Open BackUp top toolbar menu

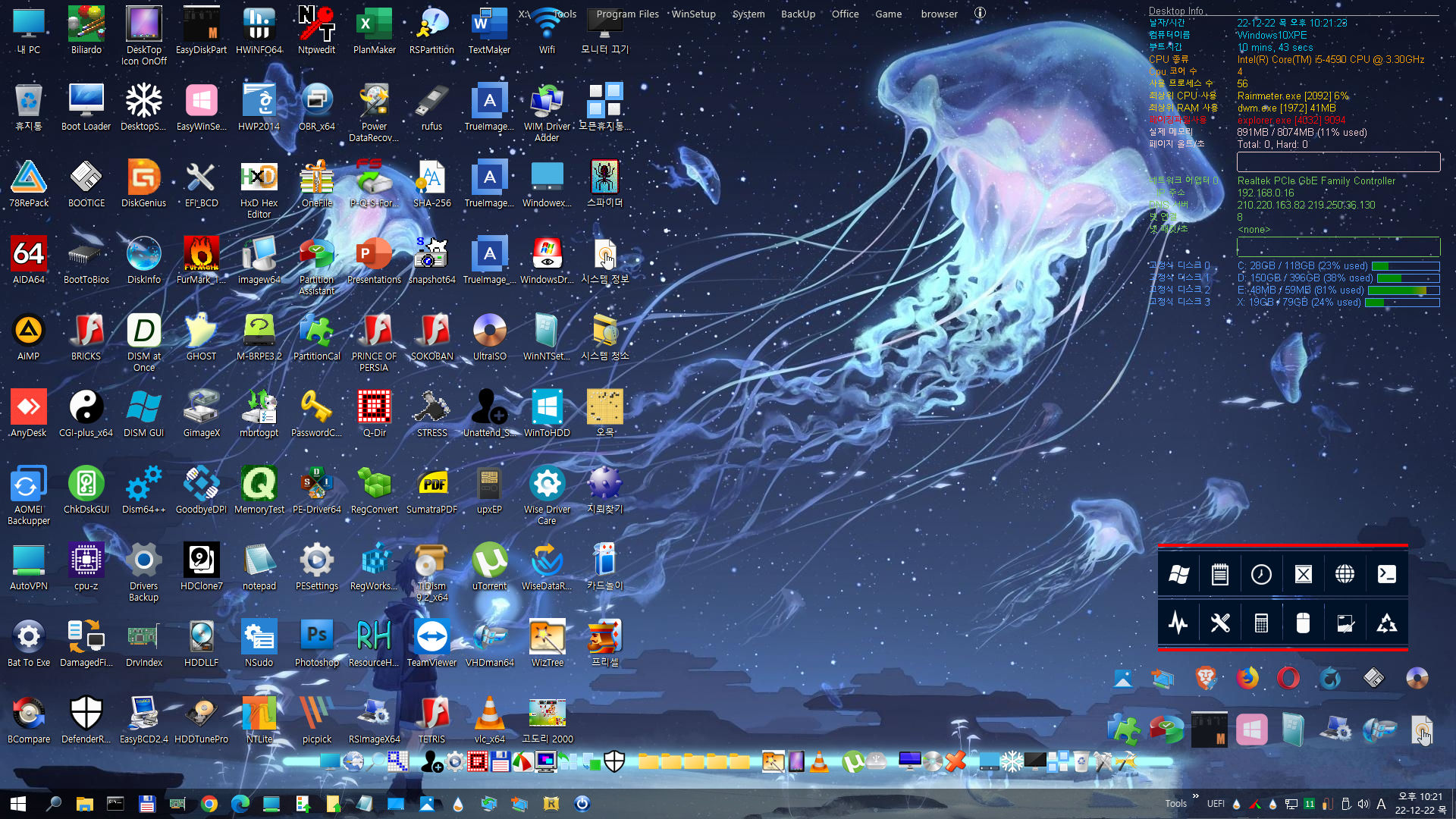(x=798, y=14)
